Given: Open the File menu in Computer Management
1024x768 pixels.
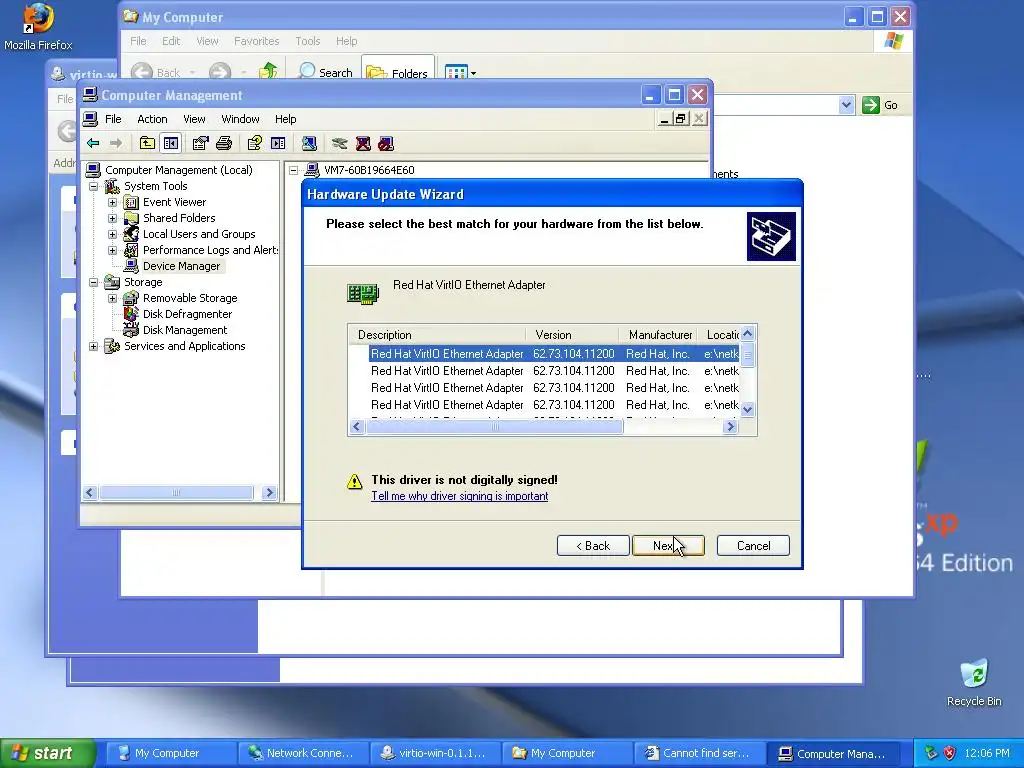Looking at the screenshot, I should point(113,119).
